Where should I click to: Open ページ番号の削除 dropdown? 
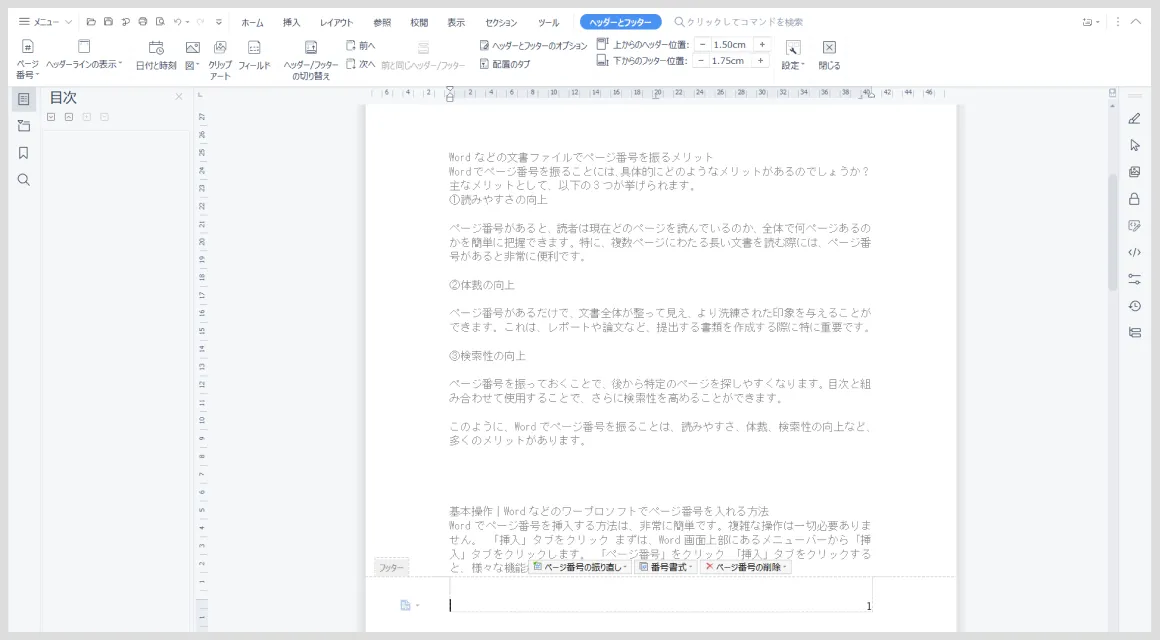click(746, 567)
